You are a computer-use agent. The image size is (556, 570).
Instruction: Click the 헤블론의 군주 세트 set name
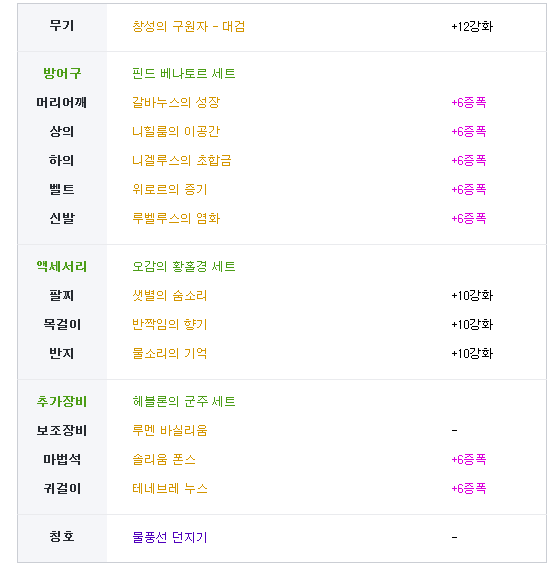(x=184, y=402)
